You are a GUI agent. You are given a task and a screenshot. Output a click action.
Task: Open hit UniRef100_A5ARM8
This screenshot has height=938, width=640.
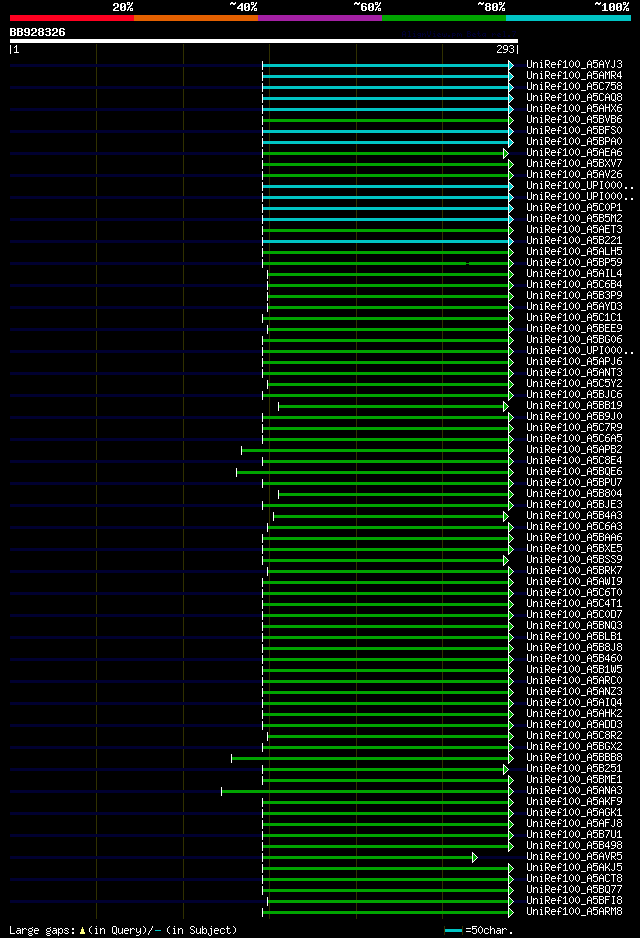(x=574, y=912)
